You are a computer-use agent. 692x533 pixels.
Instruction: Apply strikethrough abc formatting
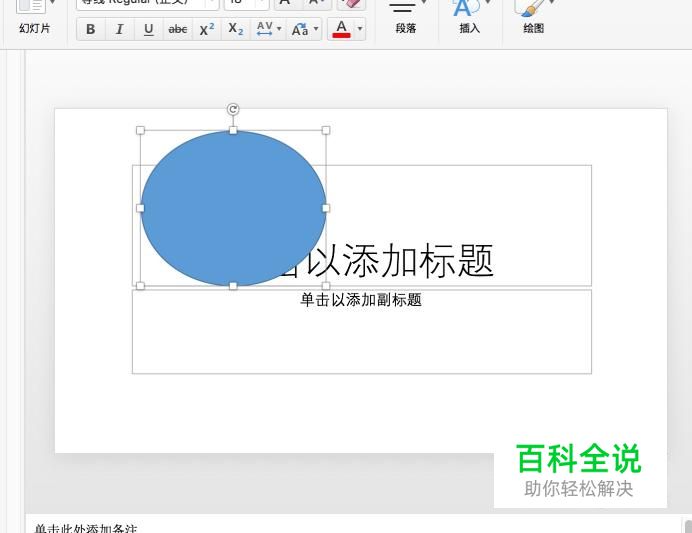(178, 30)
